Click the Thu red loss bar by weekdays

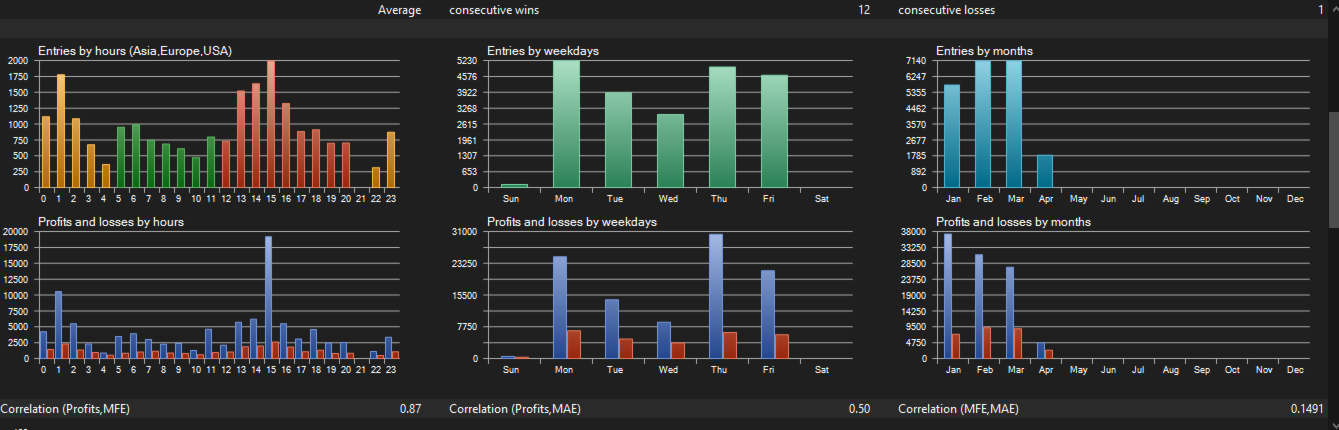(x=730, y=345)
